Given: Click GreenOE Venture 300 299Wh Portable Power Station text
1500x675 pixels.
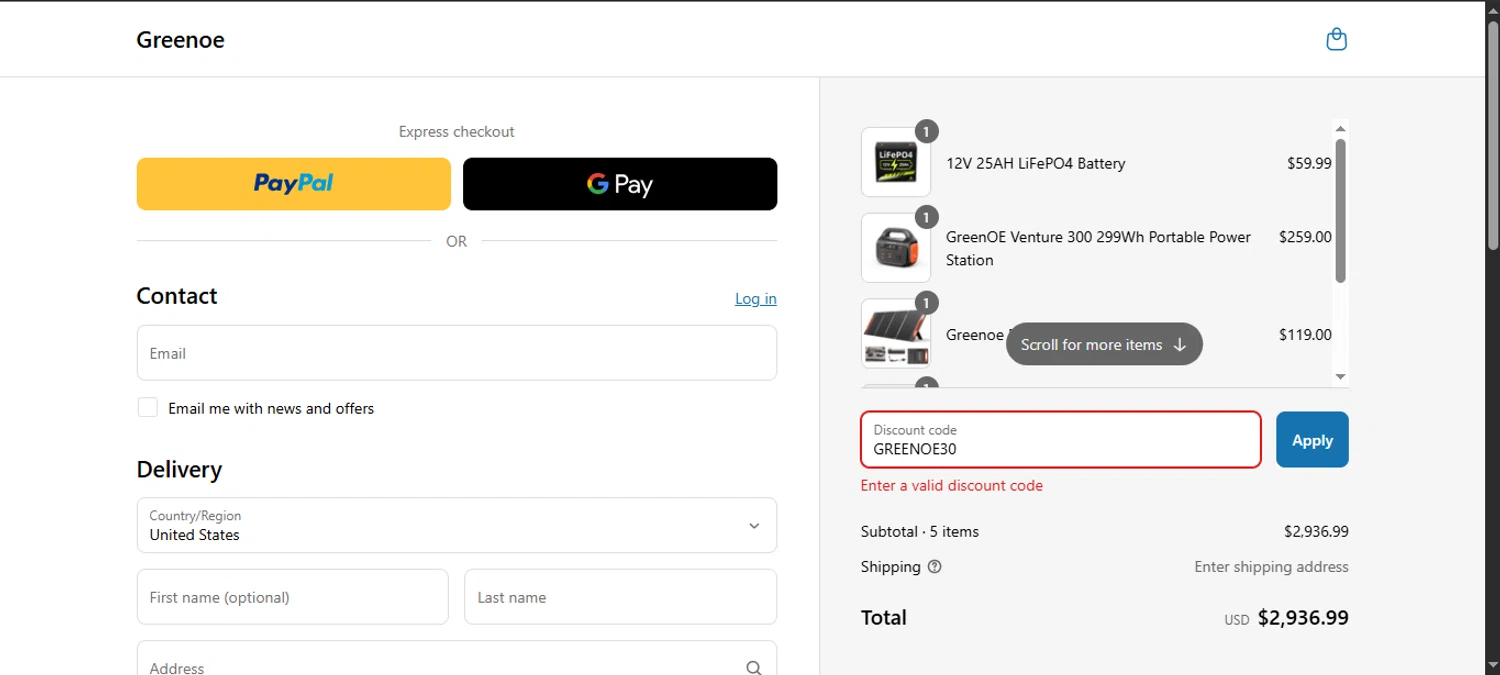Looking at the screenshot, I should [x=1099, y=248].
